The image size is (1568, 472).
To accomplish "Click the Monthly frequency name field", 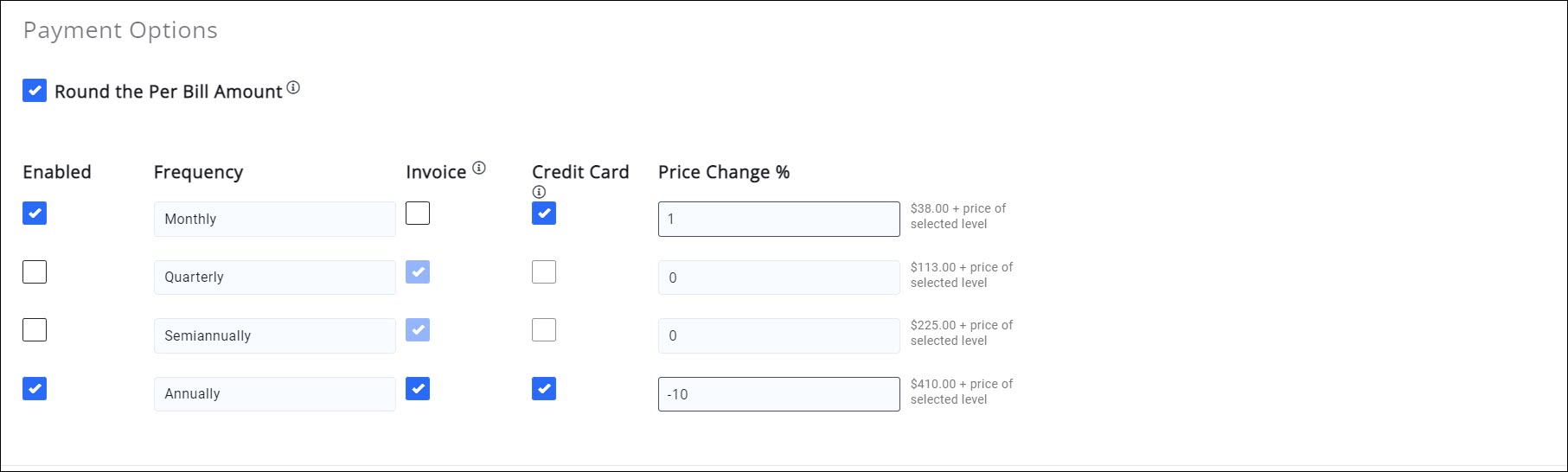I will click(274, 220).
